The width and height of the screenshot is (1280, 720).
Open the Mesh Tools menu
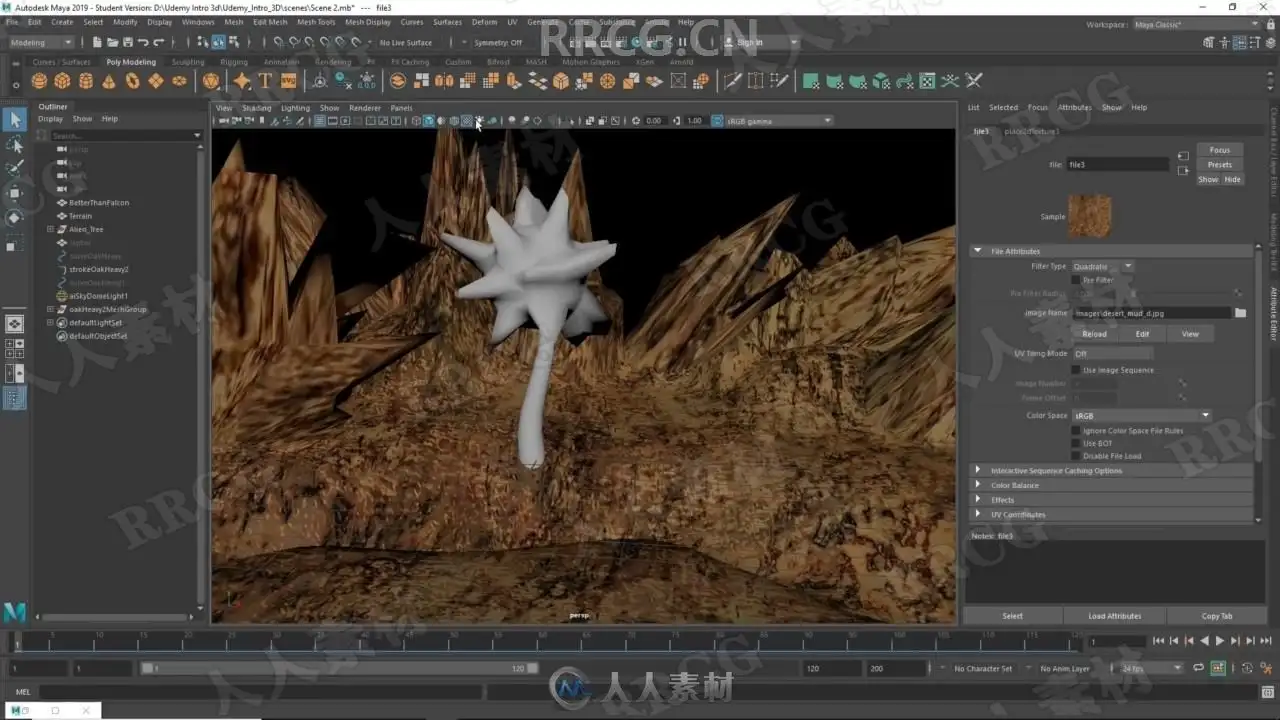click(316, 22)
